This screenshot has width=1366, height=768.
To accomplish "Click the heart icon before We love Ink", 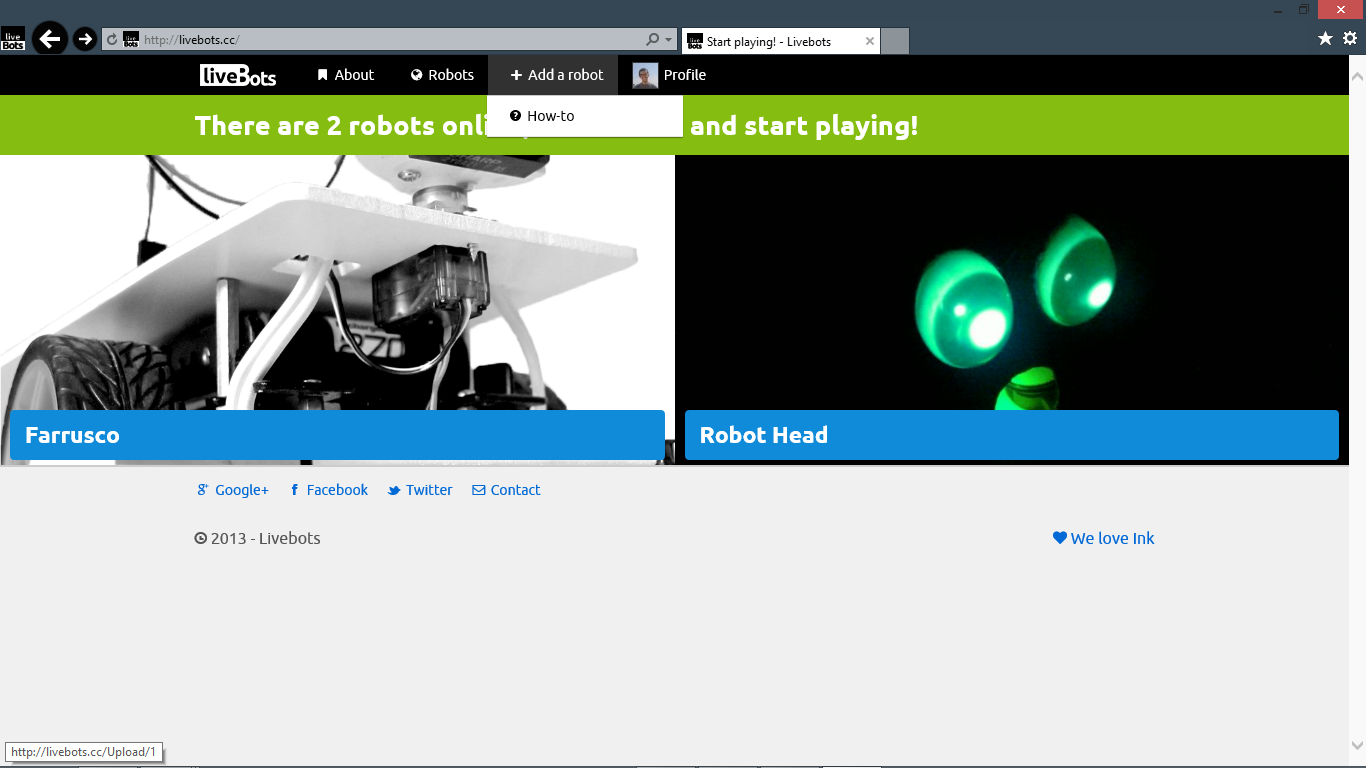I will coord(1060,537).
